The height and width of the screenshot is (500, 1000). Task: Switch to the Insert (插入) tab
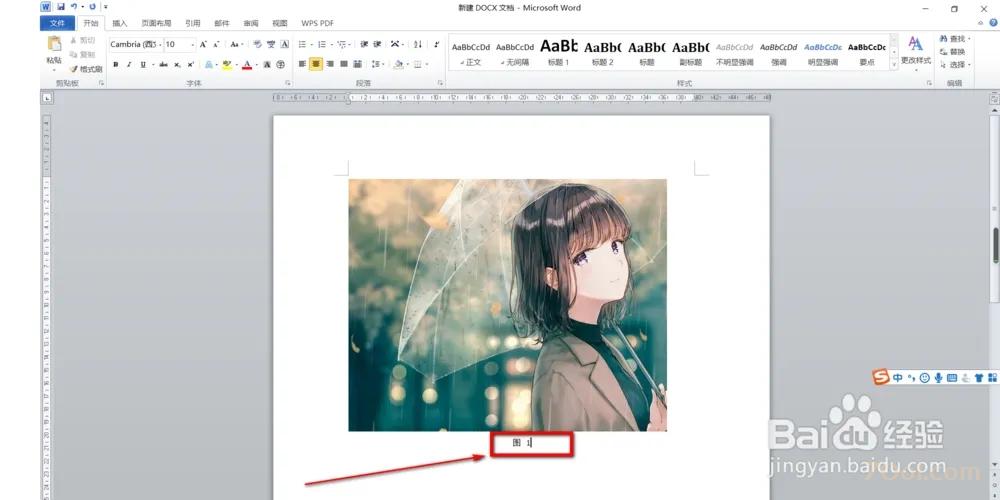pos(120,23)
